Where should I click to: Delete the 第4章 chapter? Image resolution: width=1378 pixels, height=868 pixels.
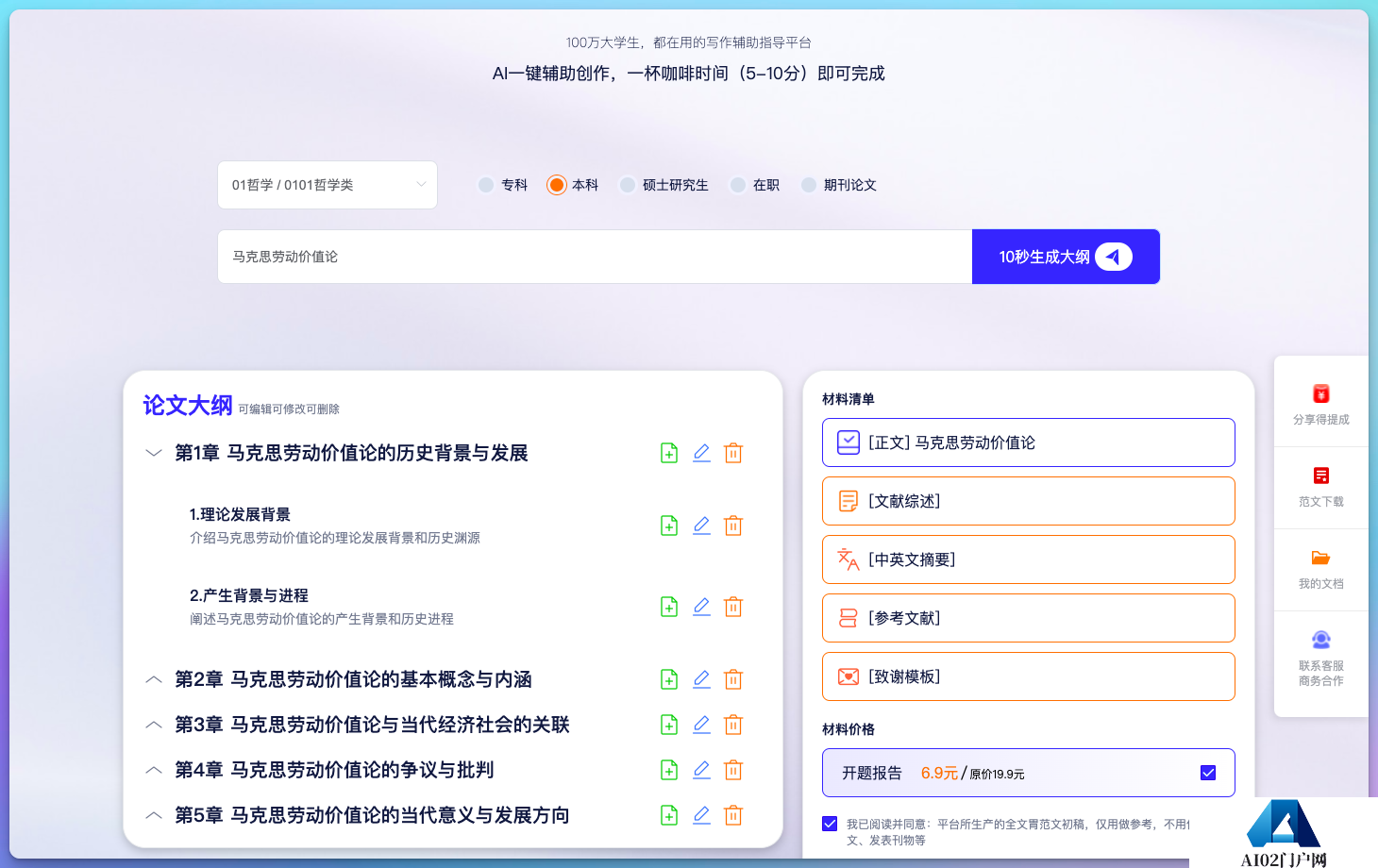[733, 770]
